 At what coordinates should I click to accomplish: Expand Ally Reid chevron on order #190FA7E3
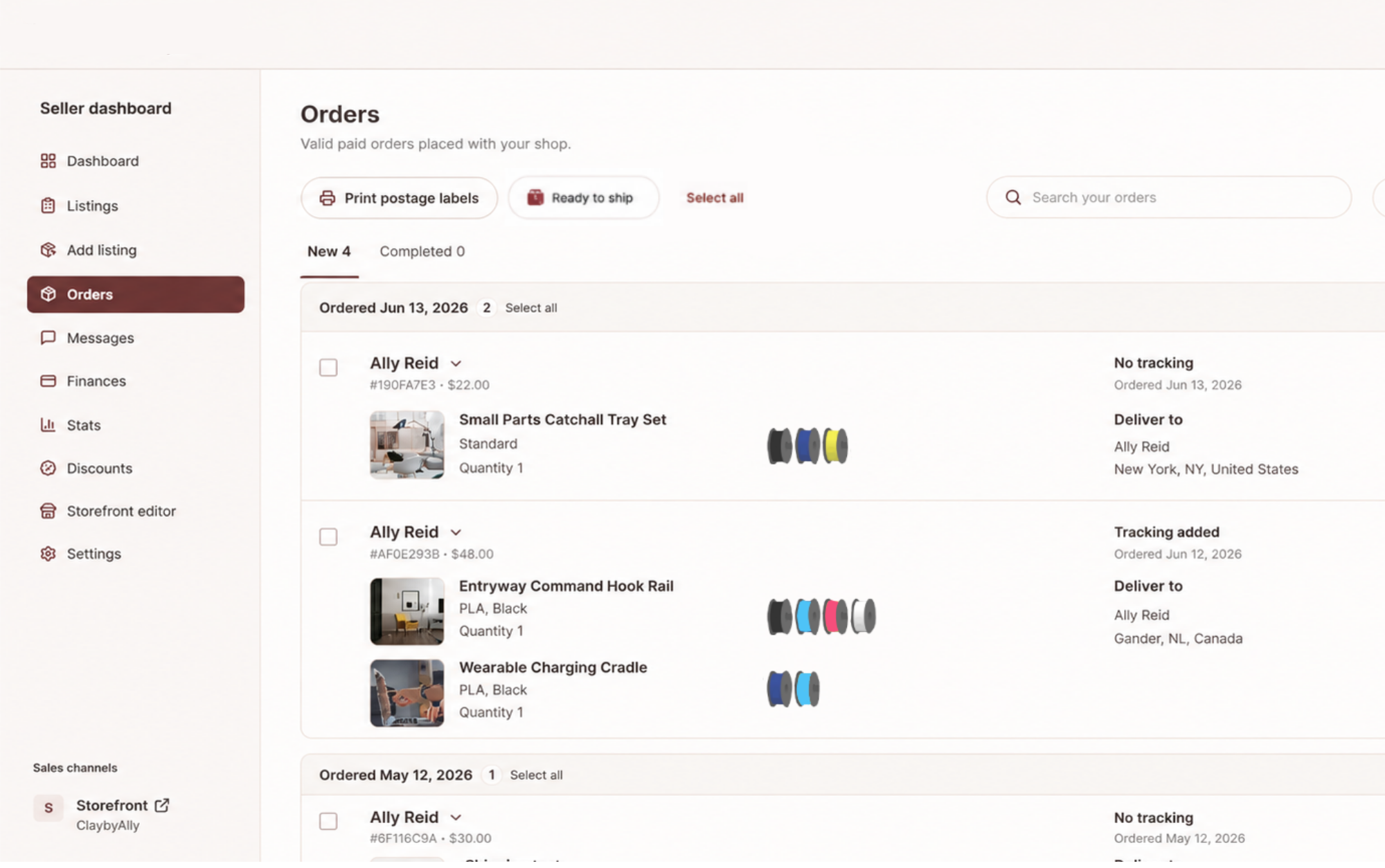coord(456,364)
